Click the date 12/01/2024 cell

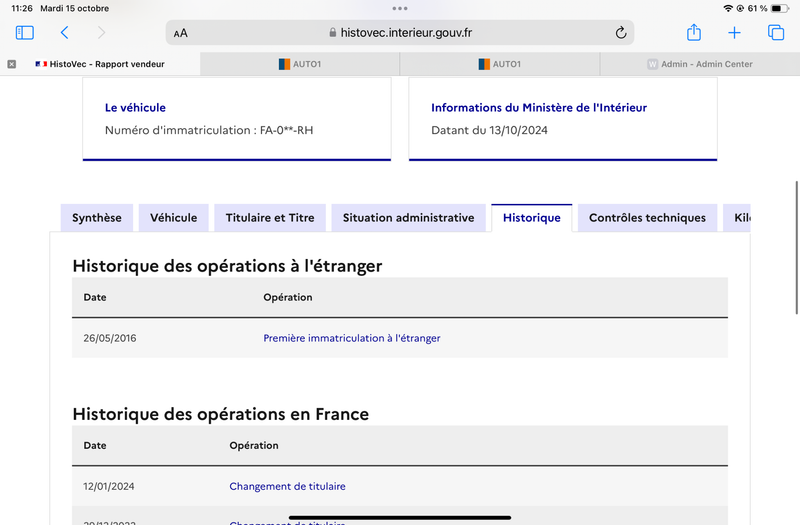[109, 486]
